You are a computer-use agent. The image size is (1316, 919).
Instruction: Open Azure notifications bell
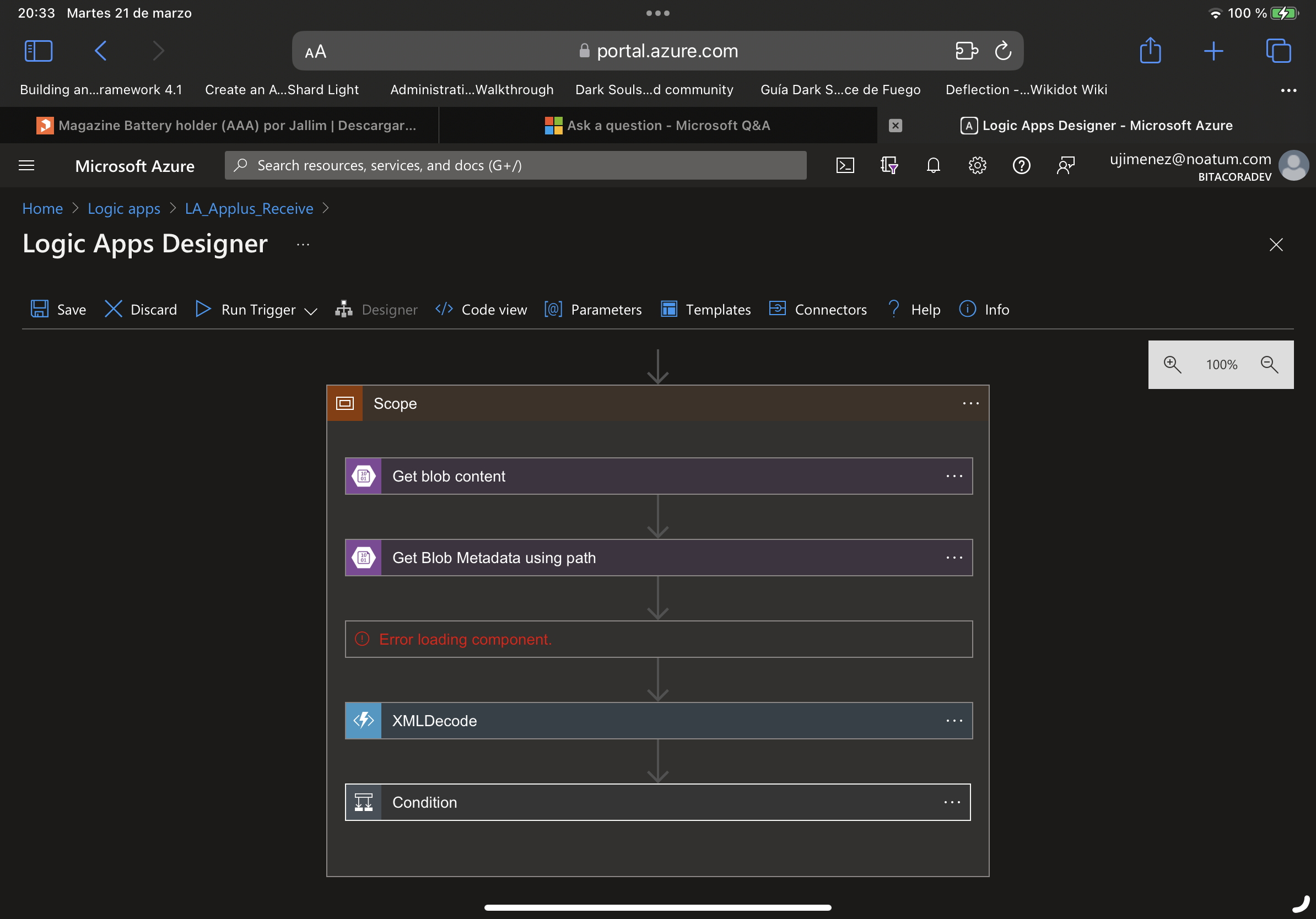[x=933, y=166]
